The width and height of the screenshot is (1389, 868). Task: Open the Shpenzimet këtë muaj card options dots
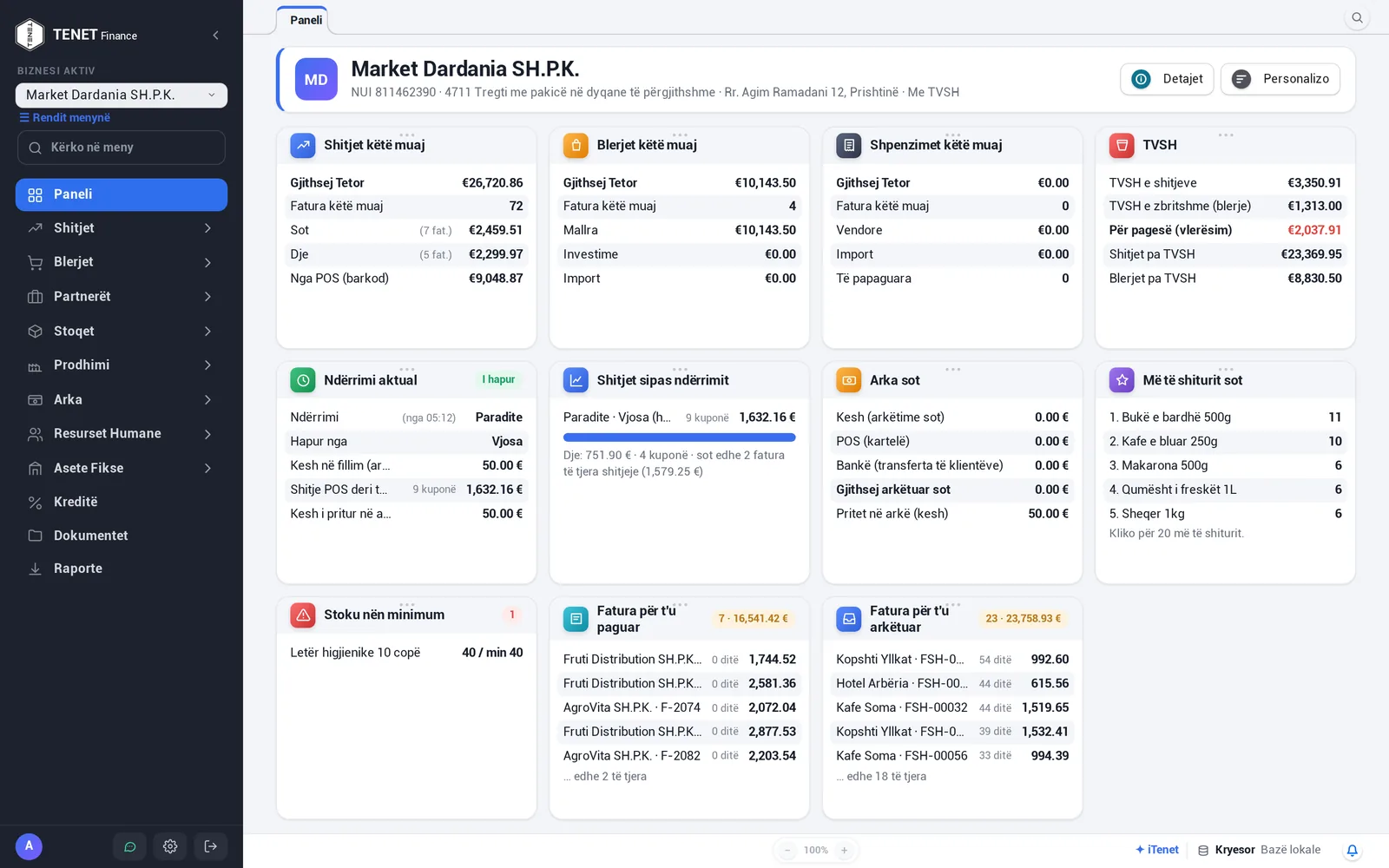[952, 135]
